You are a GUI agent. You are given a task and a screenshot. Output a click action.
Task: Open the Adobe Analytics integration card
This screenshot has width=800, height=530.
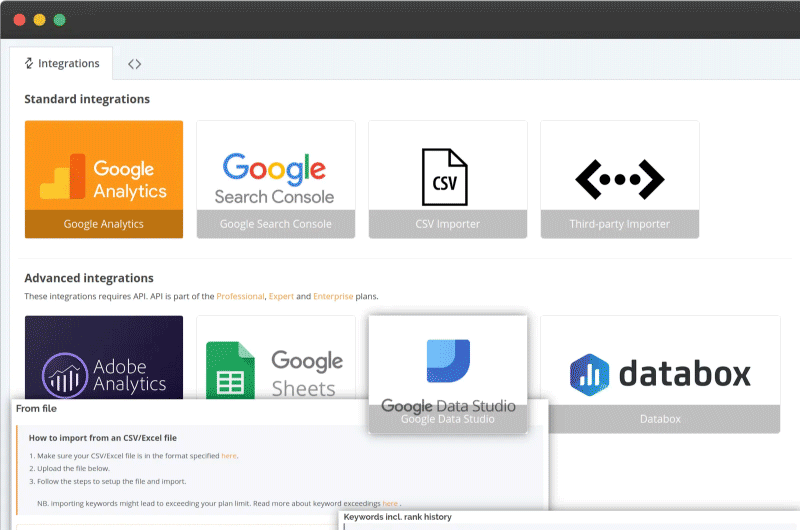(104, 357)
